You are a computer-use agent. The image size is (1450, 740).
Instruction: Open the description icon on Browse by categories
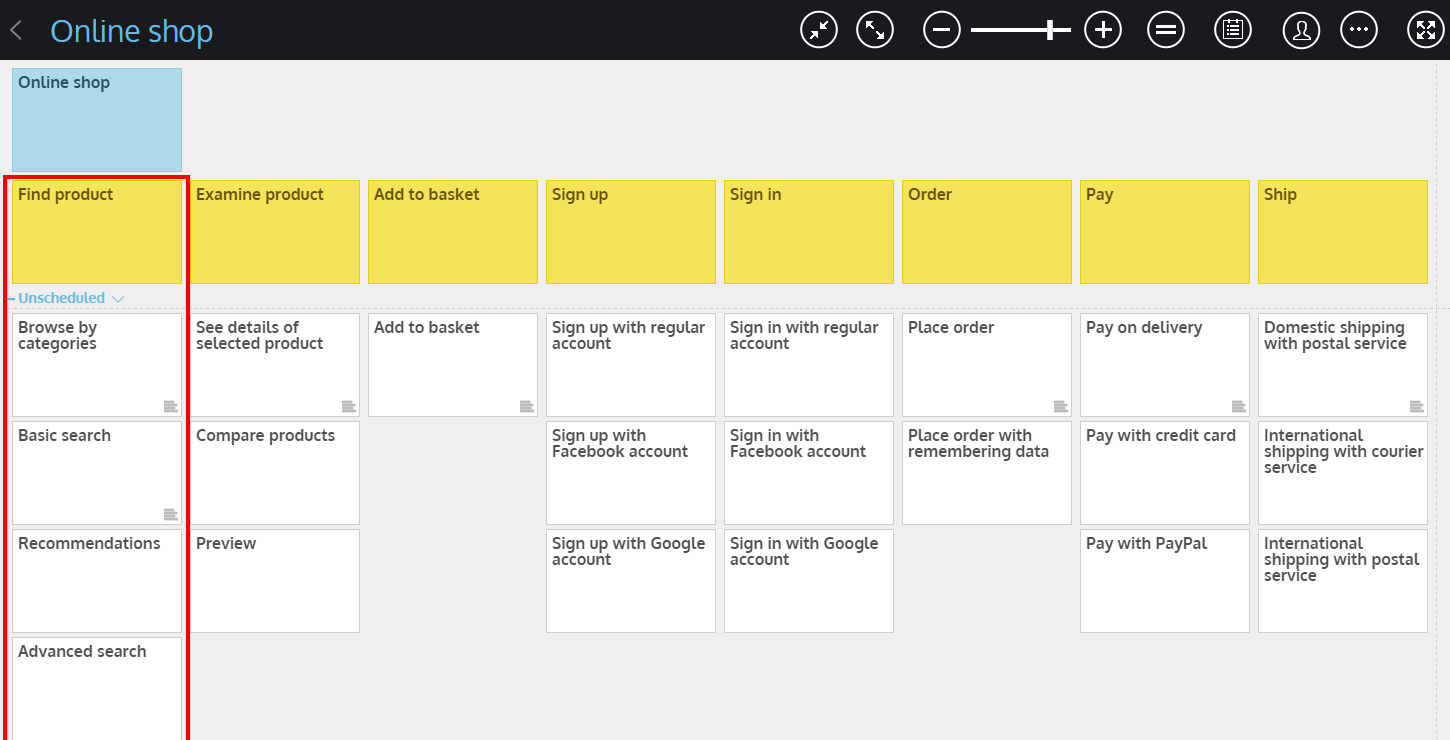click(170, 406)
